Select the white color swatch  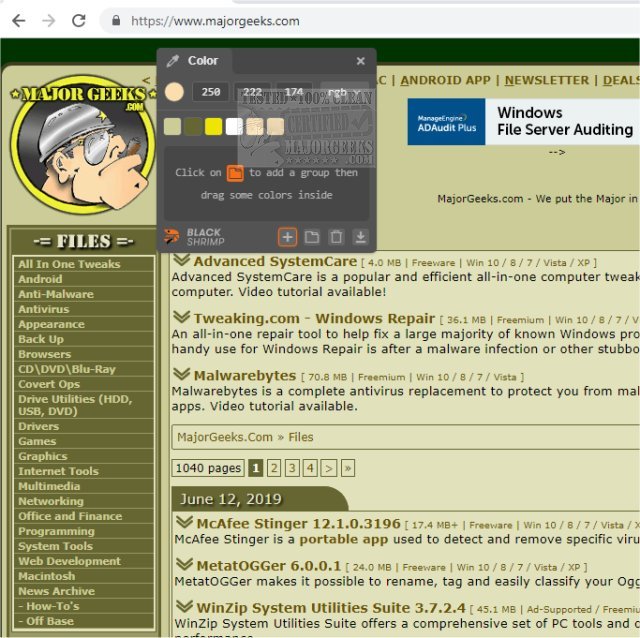234,127
